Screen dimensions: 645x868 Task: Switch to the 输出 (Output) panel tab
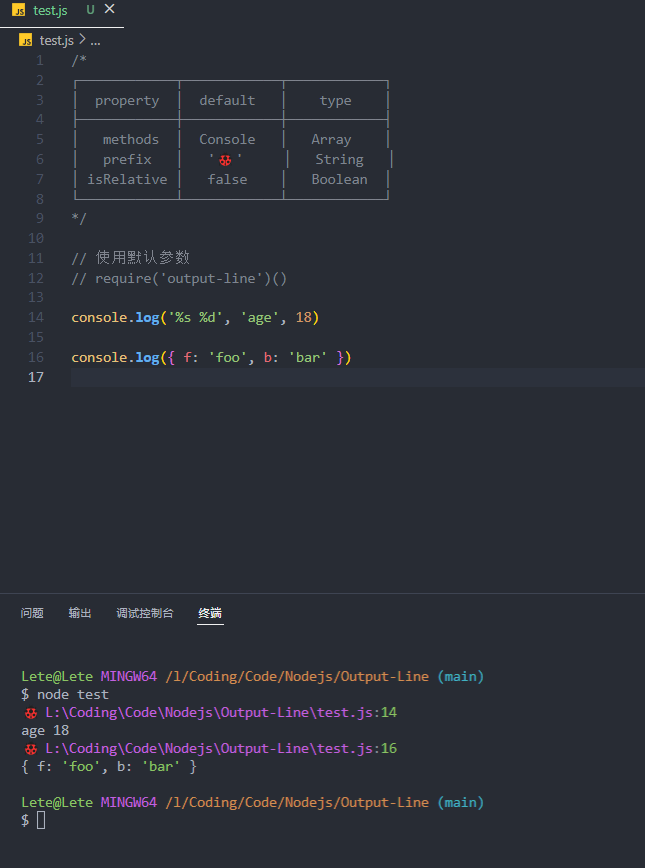[x=79, y=613]
